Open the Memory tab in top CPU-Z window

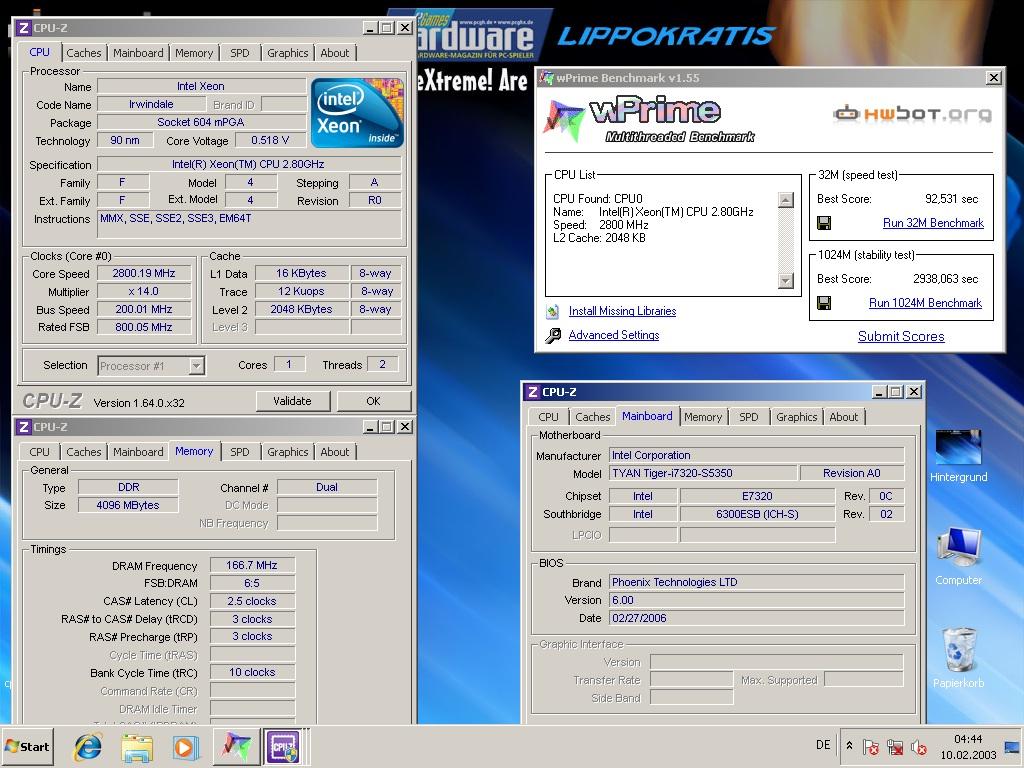coord(194,53)
